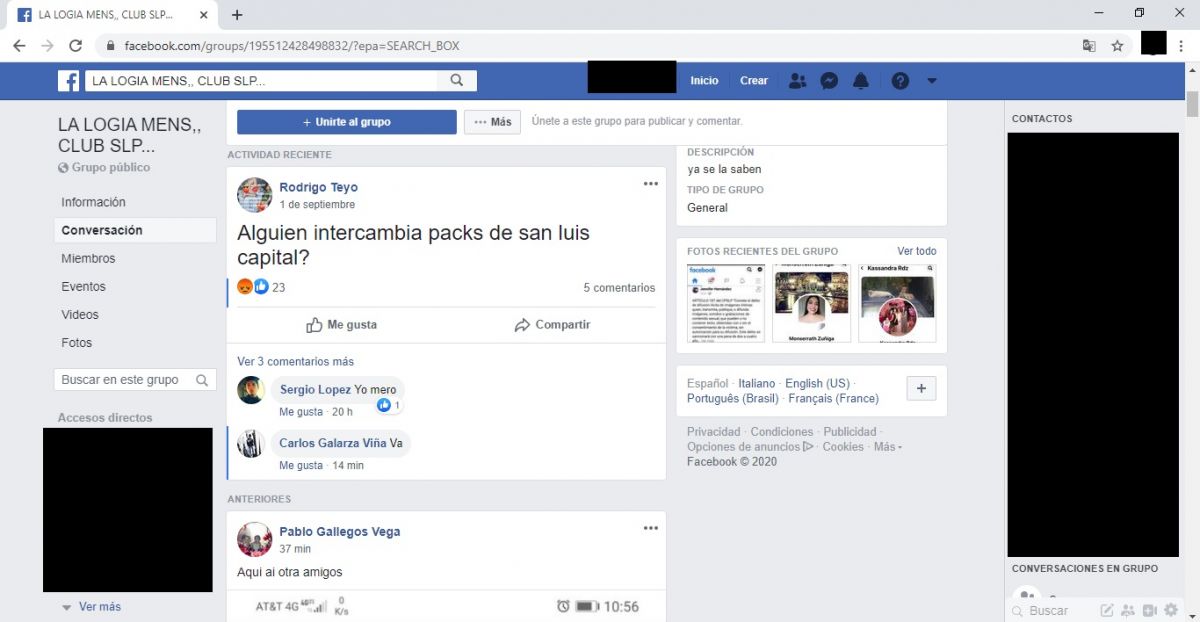Viewport: 1200px width, 622px height.
Task: Click the plus button for more languages
Action: click(921, 389)
